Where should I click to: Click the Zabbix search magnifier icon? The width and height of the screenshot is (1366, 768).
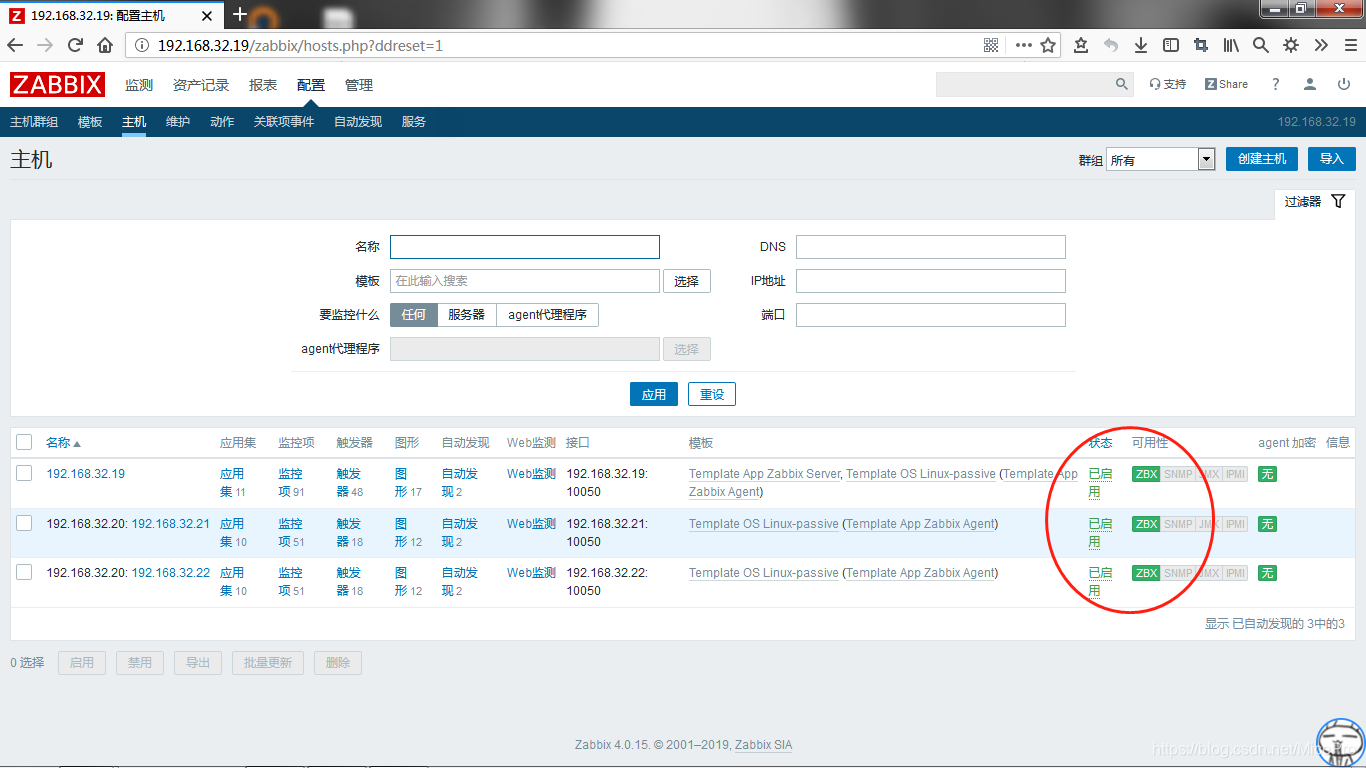pos(1121,85)
